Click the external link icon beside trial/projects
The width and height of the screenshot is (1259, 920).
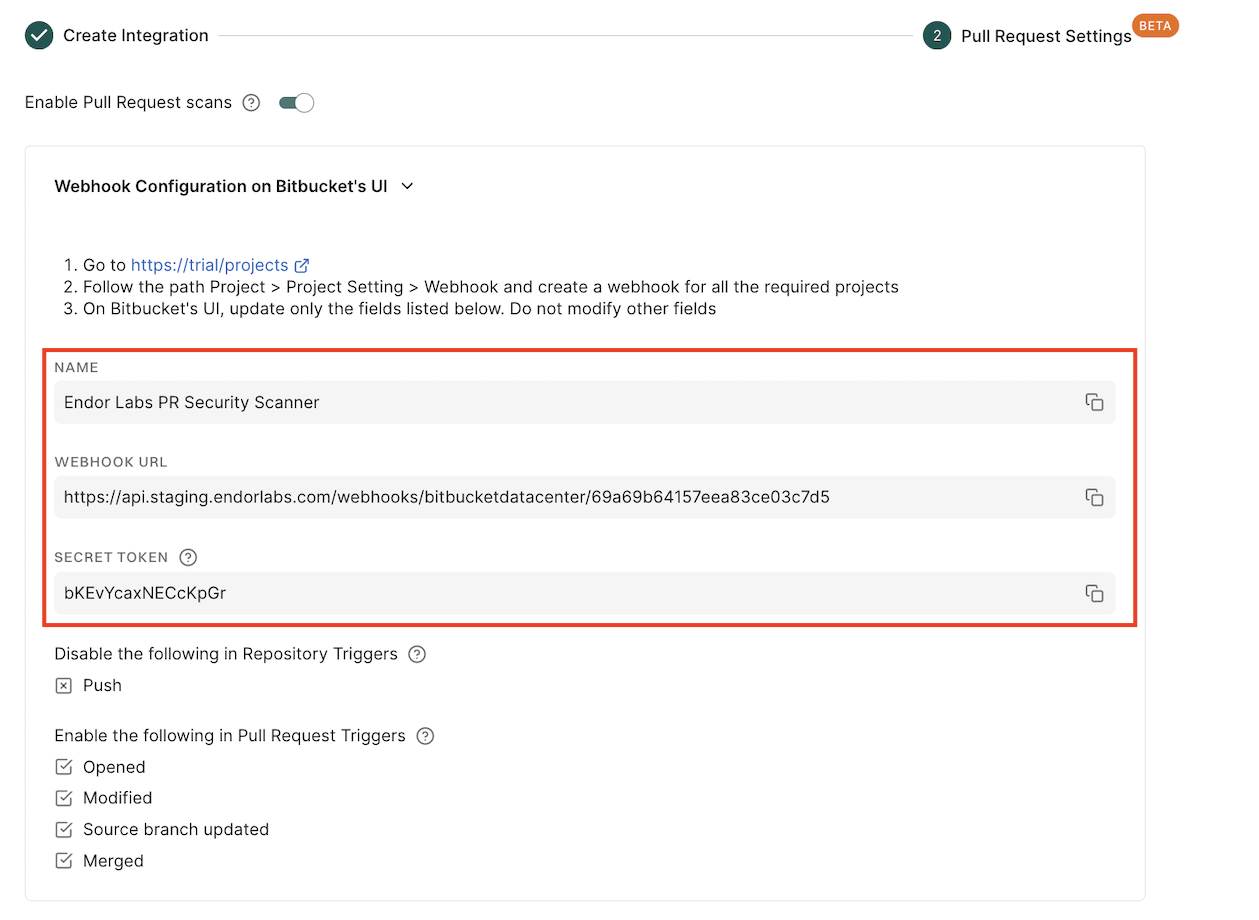pos(301,265)
